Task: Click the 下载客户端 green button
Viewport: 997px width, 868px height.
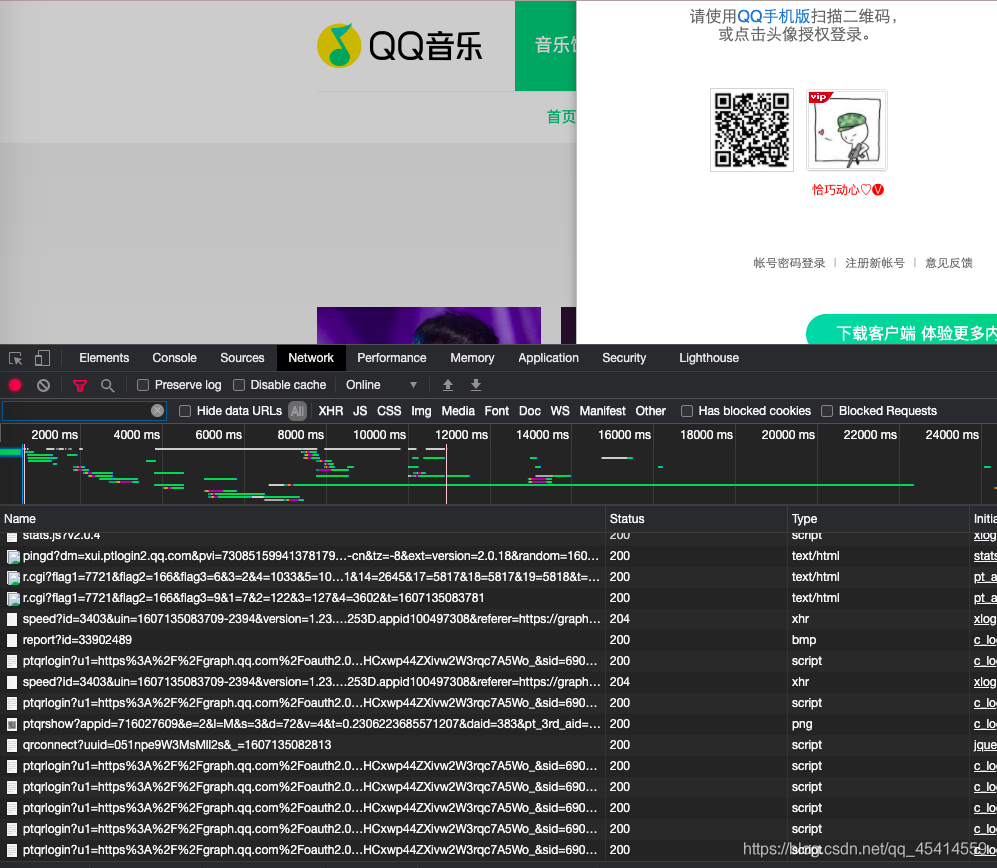Action: pos(902,329)
